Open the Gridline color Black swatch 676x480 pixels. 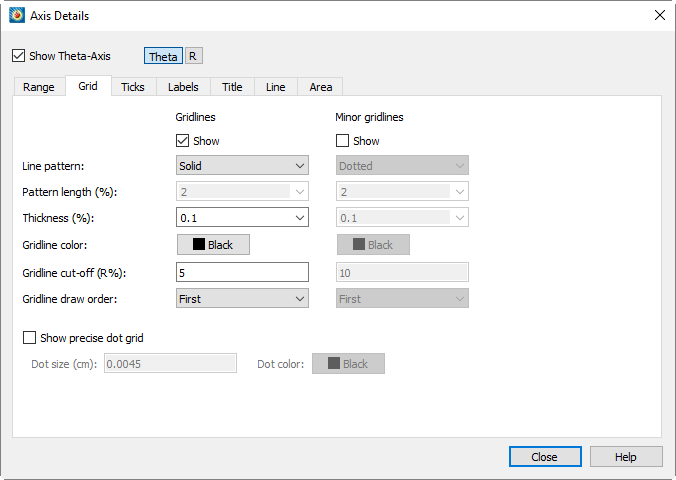click(213, 245)
